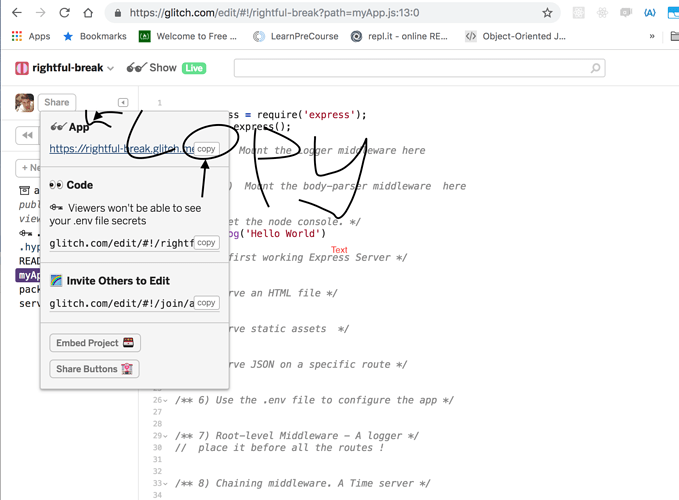Viewport: 679px width, 500px height.
Task: Open 'Object-Oriented J...' bookmark
Action: (x=515, y=36)
